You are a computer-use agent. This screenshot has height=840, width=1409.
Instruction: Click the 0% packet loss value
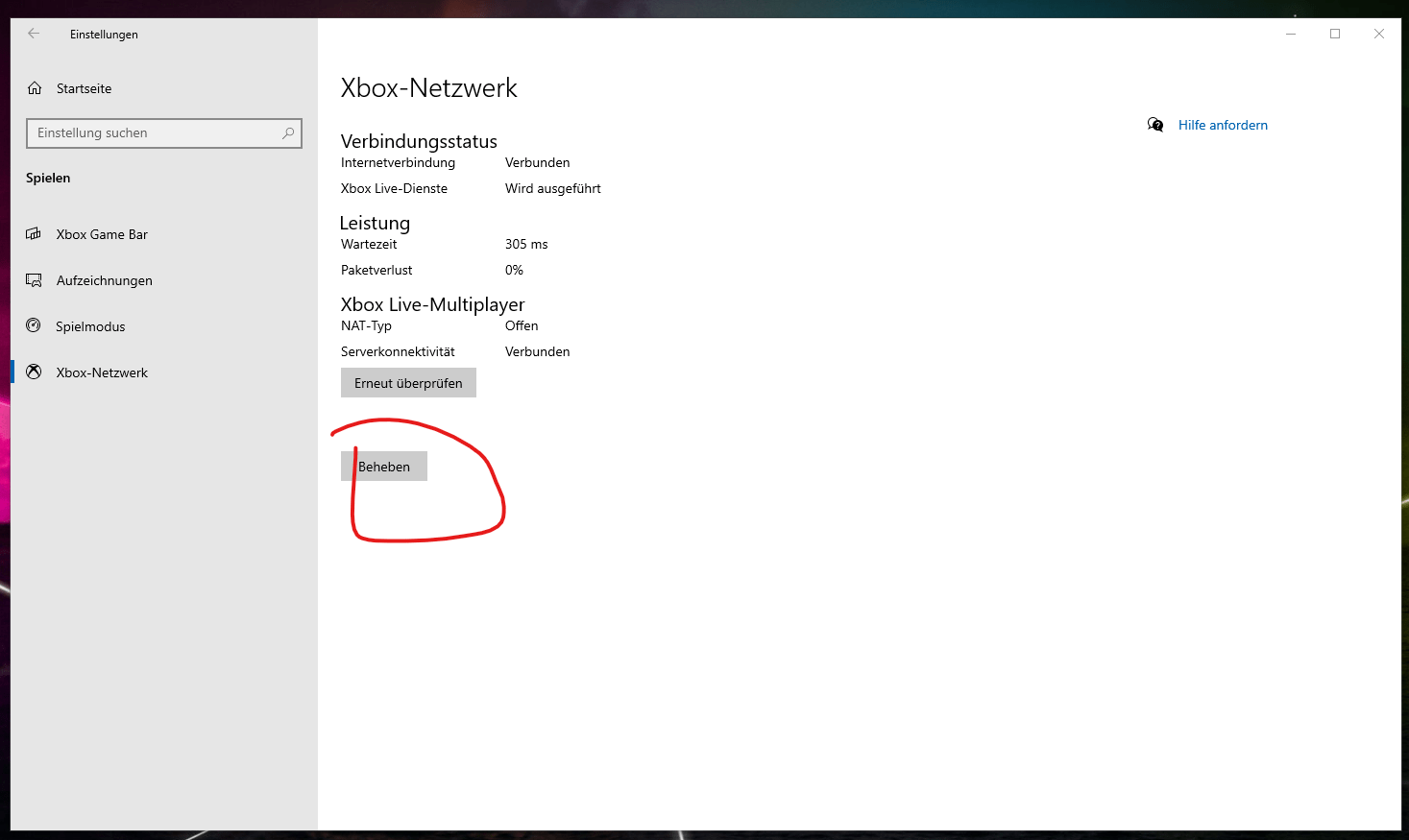[x=515, y=270]
